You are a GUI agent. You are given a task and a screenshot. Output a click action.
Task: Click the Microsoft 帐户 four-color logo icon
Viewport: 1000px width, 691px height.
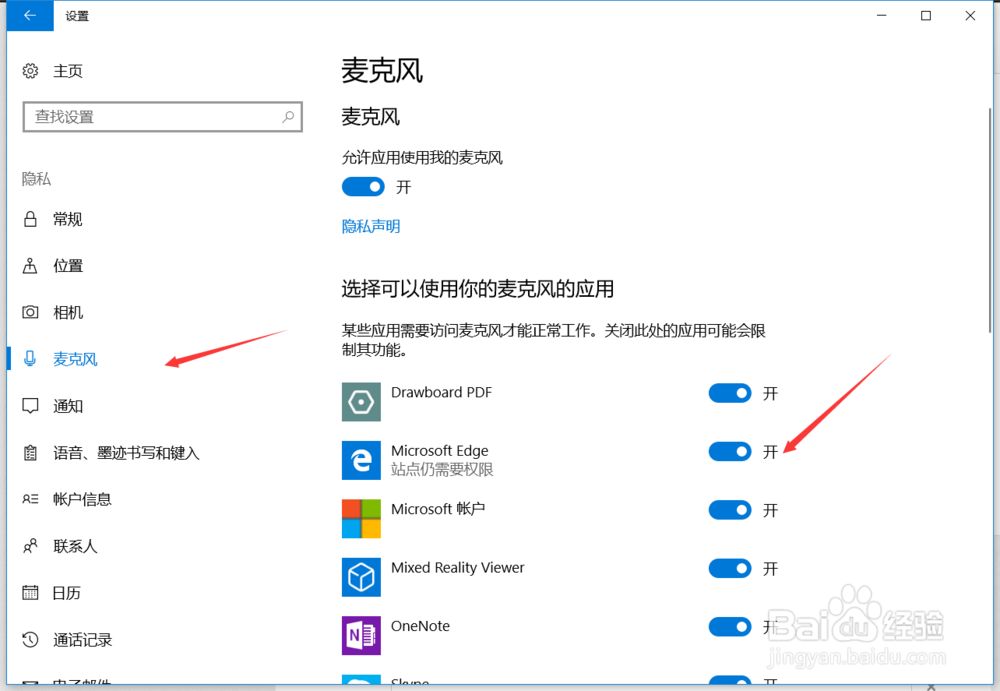pyautogui.click(x=361, y=519)
